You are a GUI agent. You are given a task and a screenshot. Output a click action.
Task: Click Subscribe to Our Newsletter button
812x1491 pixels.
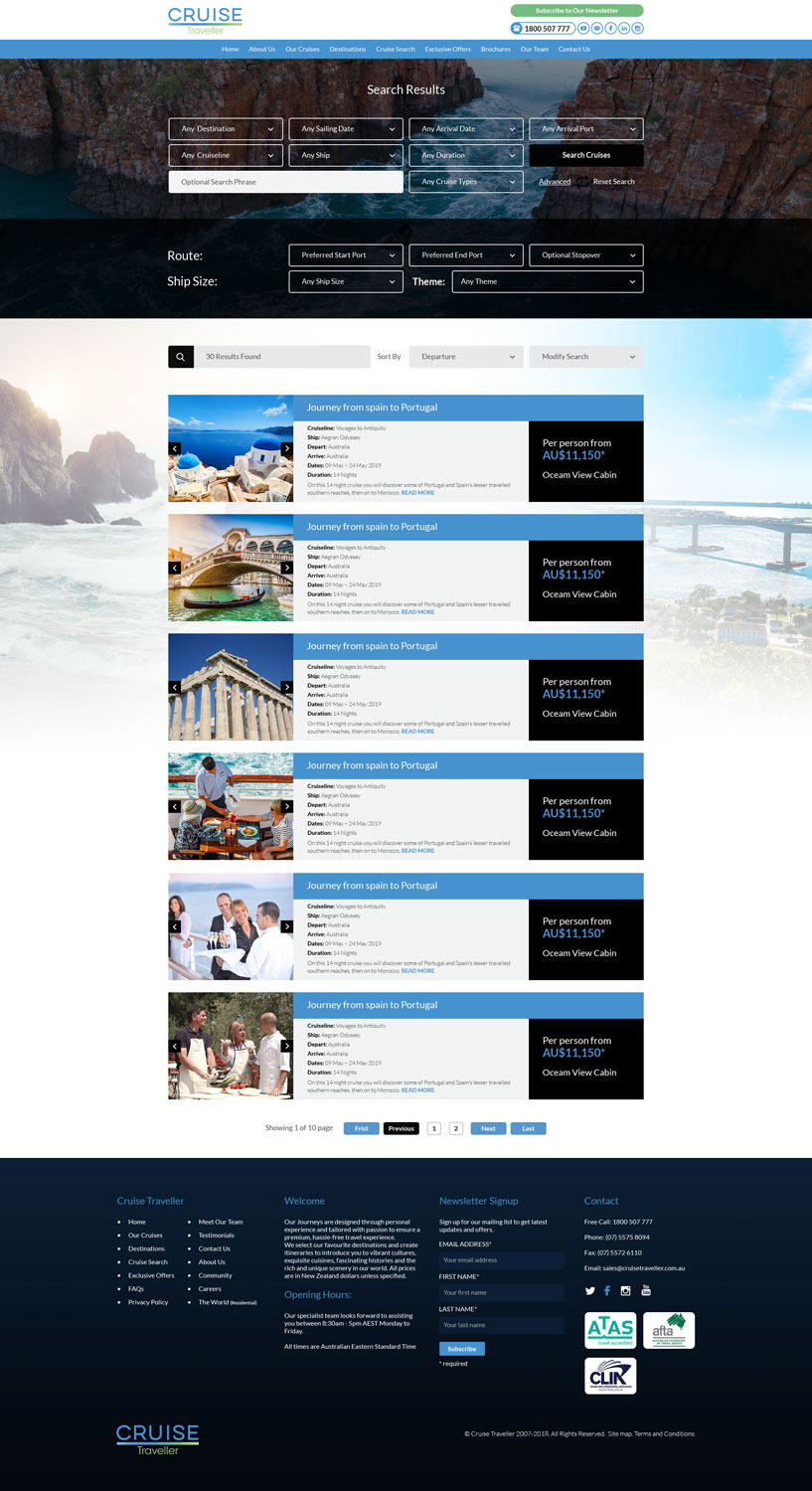click(x=577, y=11)
